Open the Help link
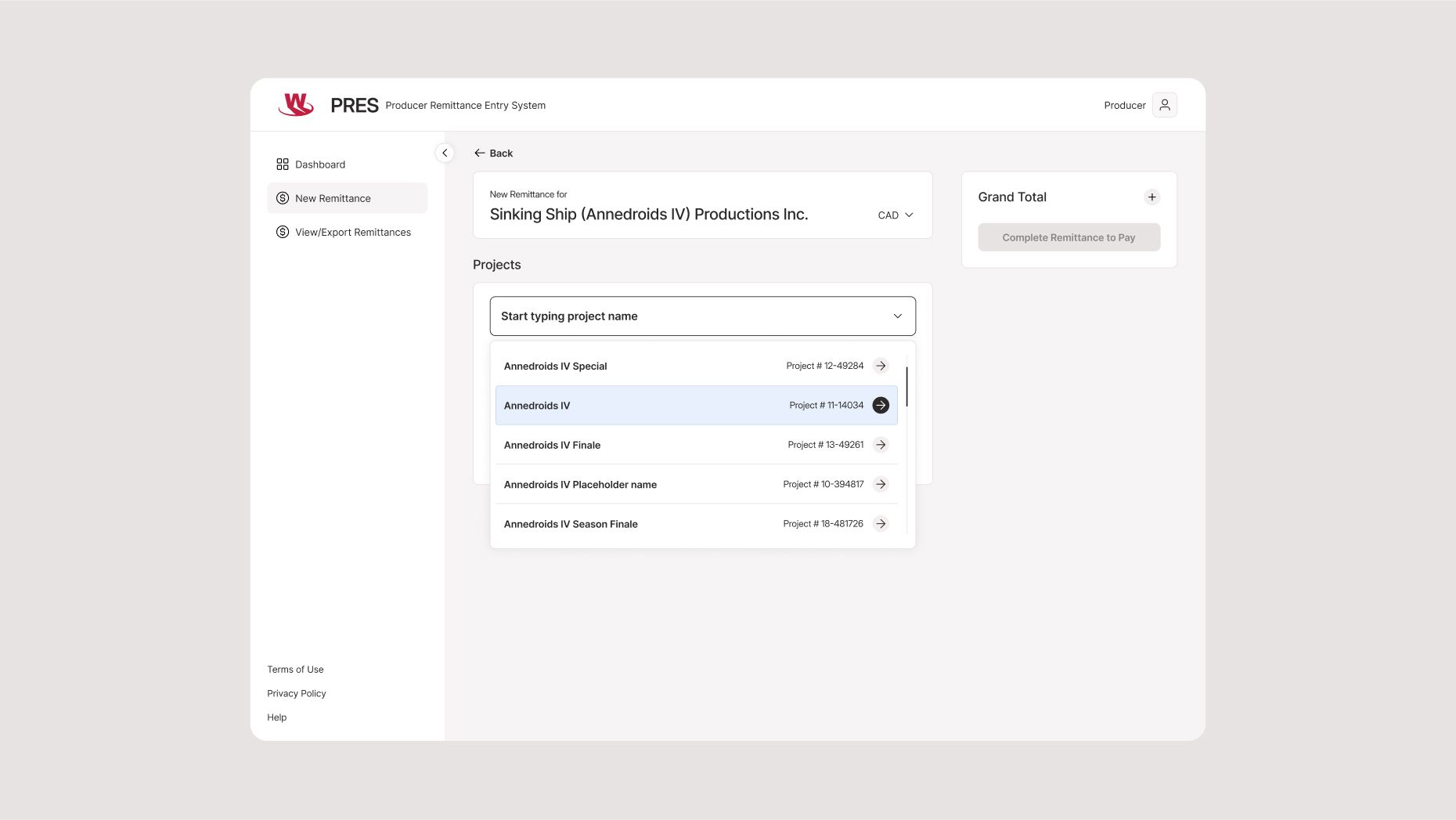Image resolution: width=1456 pixels, height=820 pixels. [277, 717]
